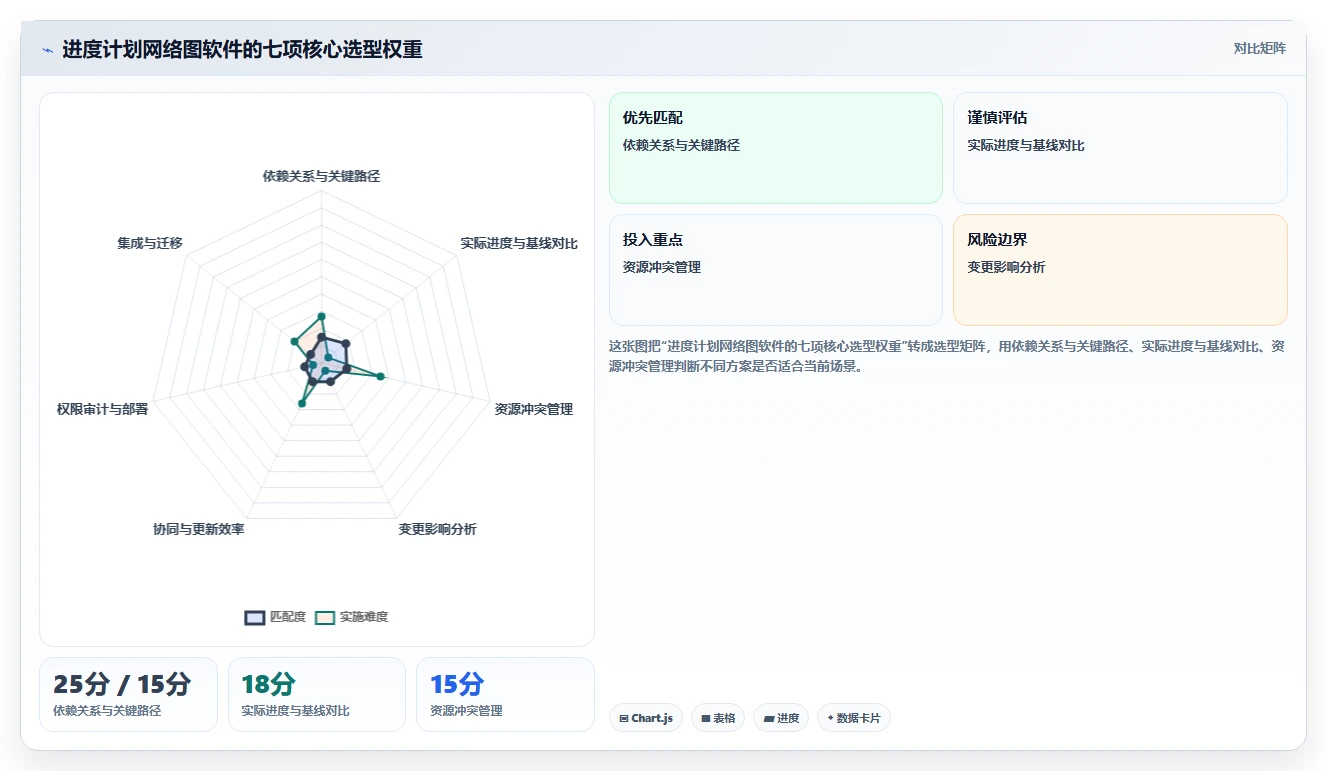Click the Chart.js tag chip

click(646, 718)
